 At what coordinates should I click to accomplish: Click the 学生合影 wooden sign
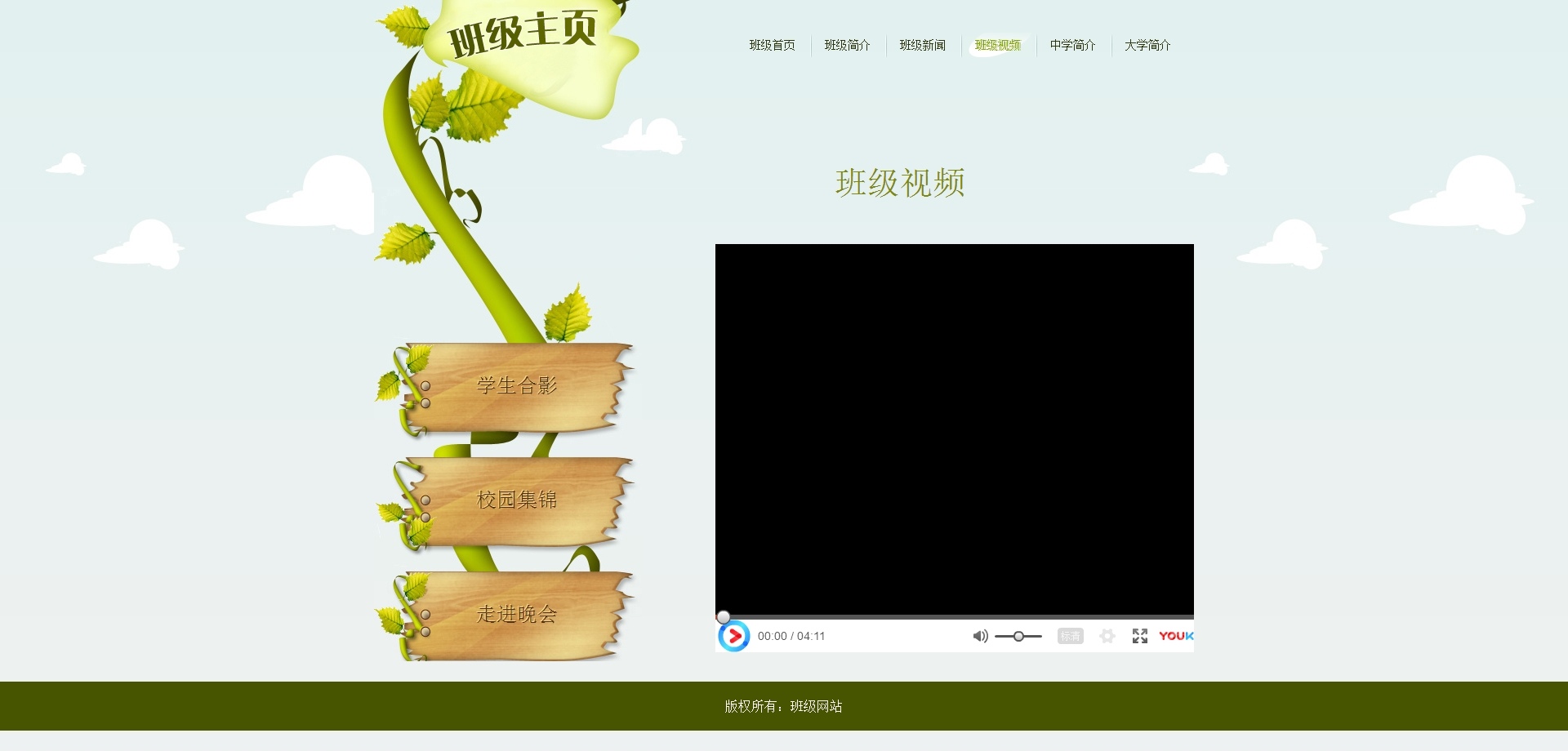coord(516,385)
